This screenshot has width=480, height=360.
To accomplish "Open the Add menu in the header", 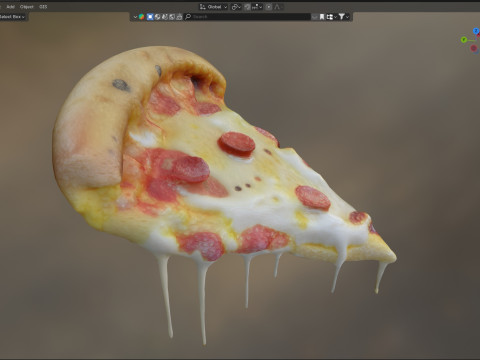I will (10, 7).
